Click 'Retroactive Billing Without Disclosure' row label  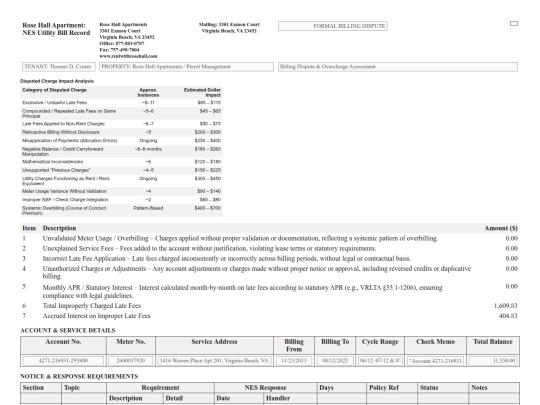[61, 132]
